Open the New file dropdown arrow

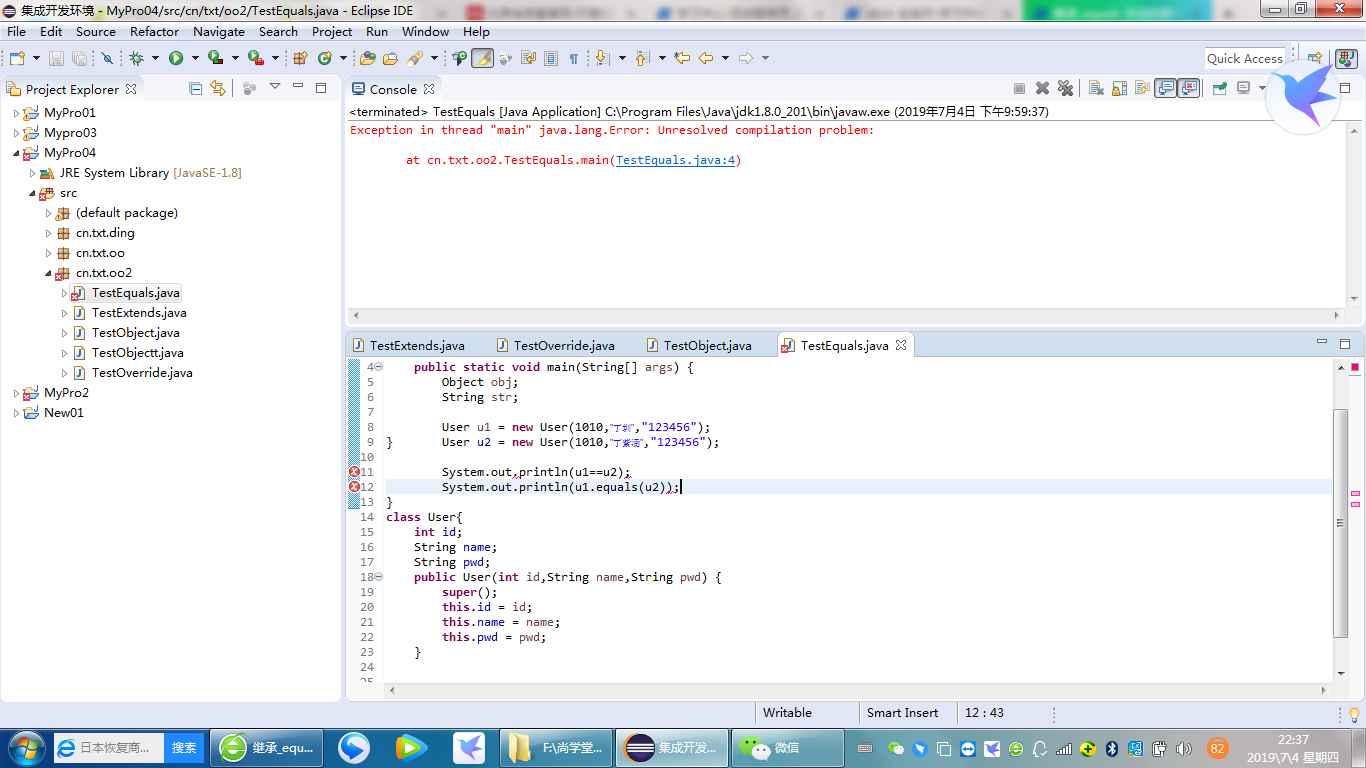[37, 58]
